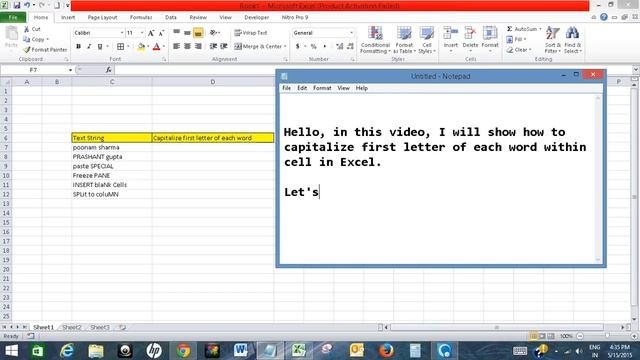Switch to the Sheet2 worksheet tab
640x360 pixels.
coord(72,327)
